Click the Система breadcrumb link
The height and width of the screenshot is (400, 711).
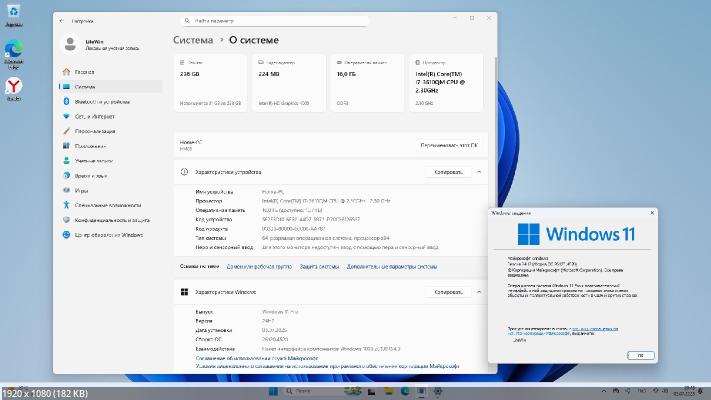click(193, 40)
